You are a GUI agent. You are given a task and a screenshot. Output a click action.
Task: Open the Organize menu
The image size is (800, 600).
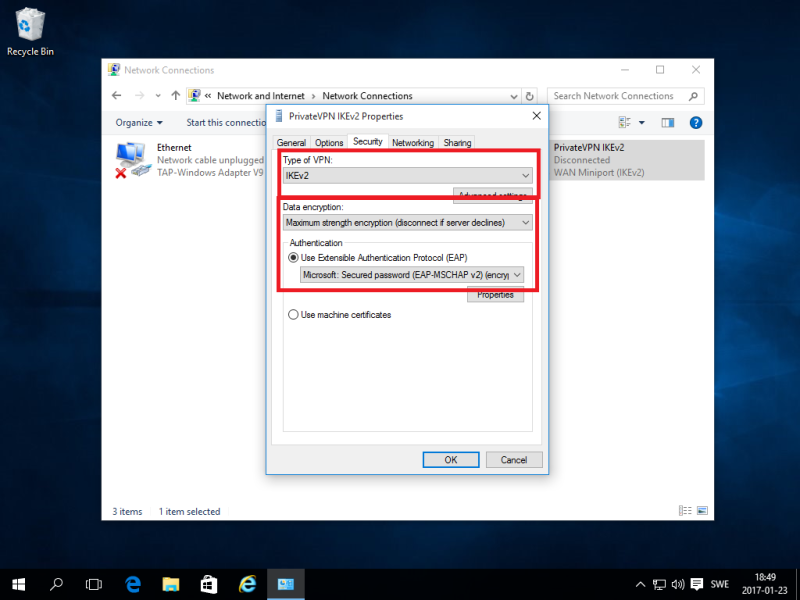139,122
